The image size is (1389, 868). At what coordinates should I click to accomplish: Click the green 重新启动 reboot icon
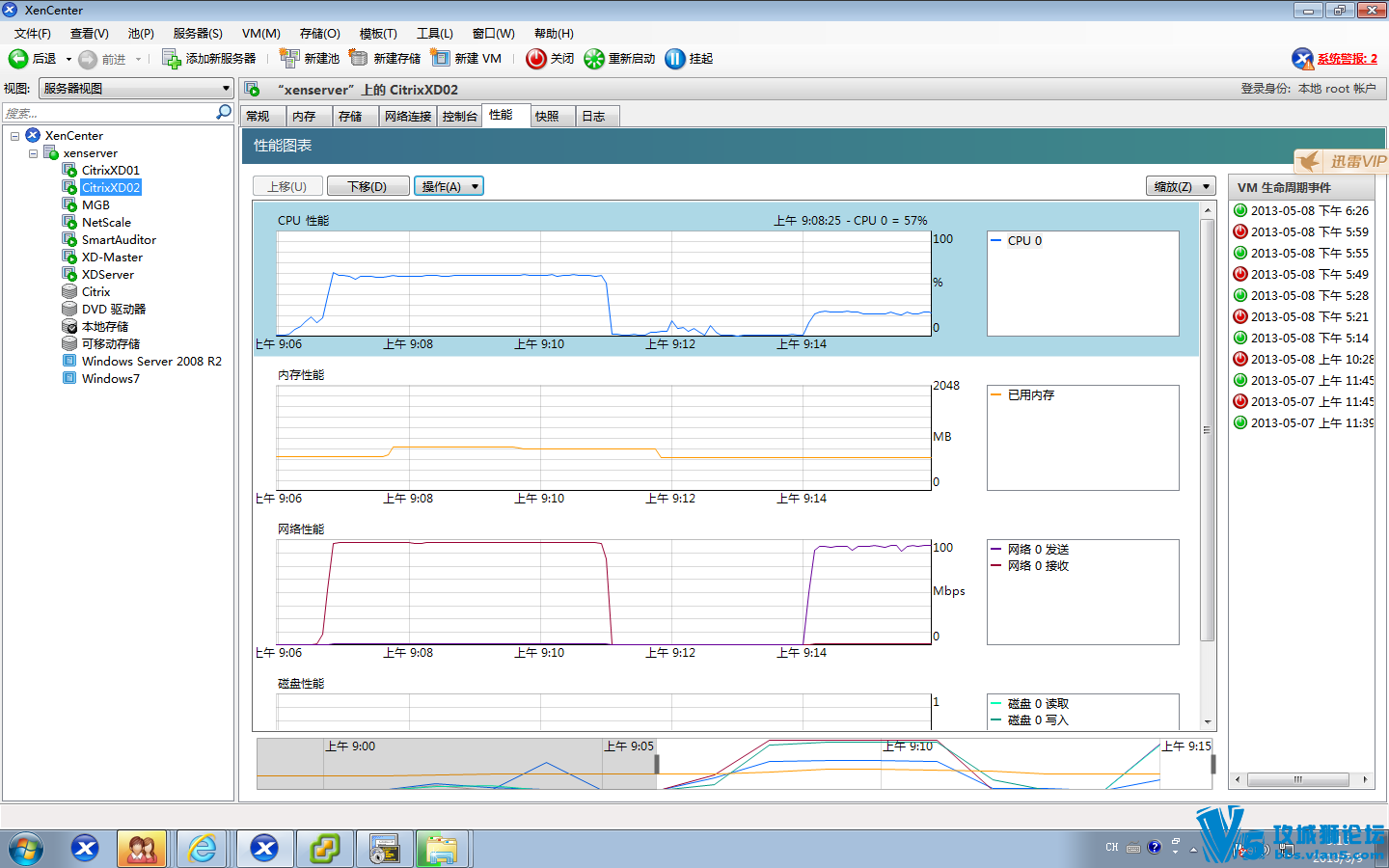594,59
